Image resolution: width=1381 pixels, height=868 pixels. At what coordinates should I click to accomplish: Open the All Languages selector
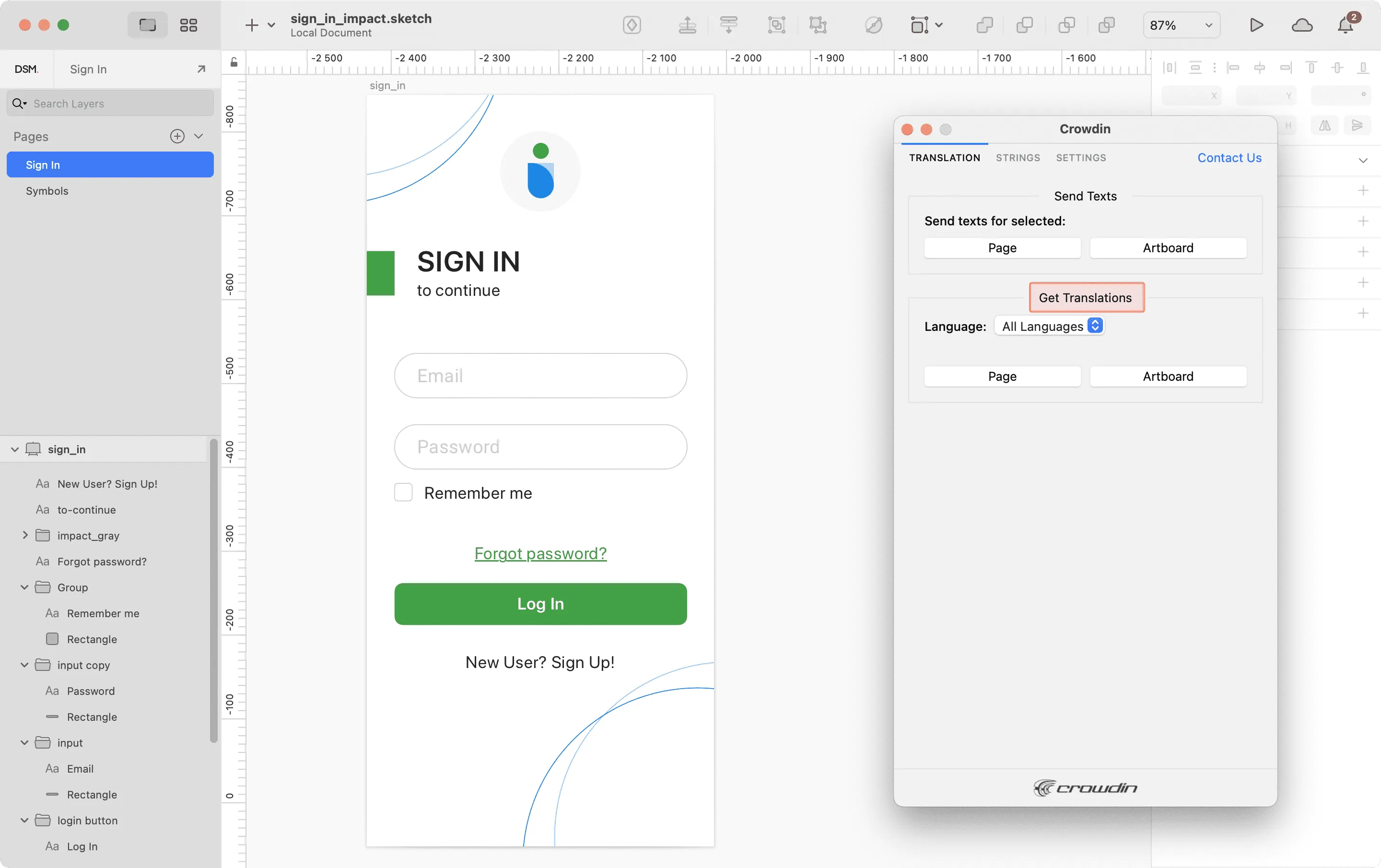[x=1050, y=326]
